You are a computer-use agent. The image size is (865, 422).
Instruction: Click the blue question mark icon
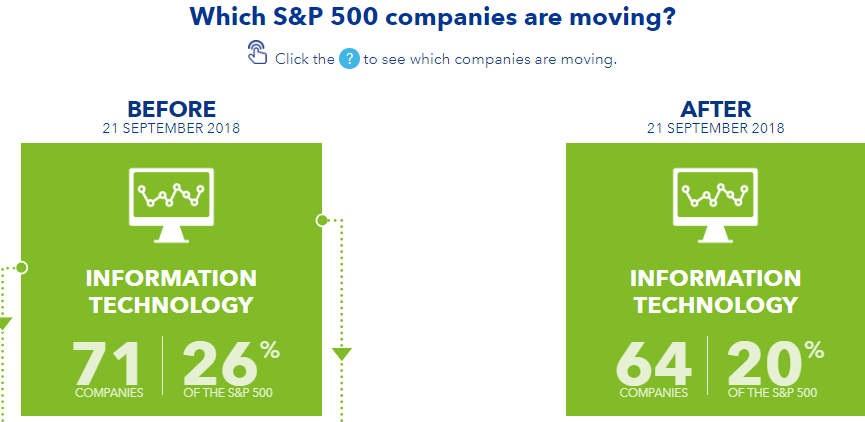pyautogui.click(x=349, y=58)
